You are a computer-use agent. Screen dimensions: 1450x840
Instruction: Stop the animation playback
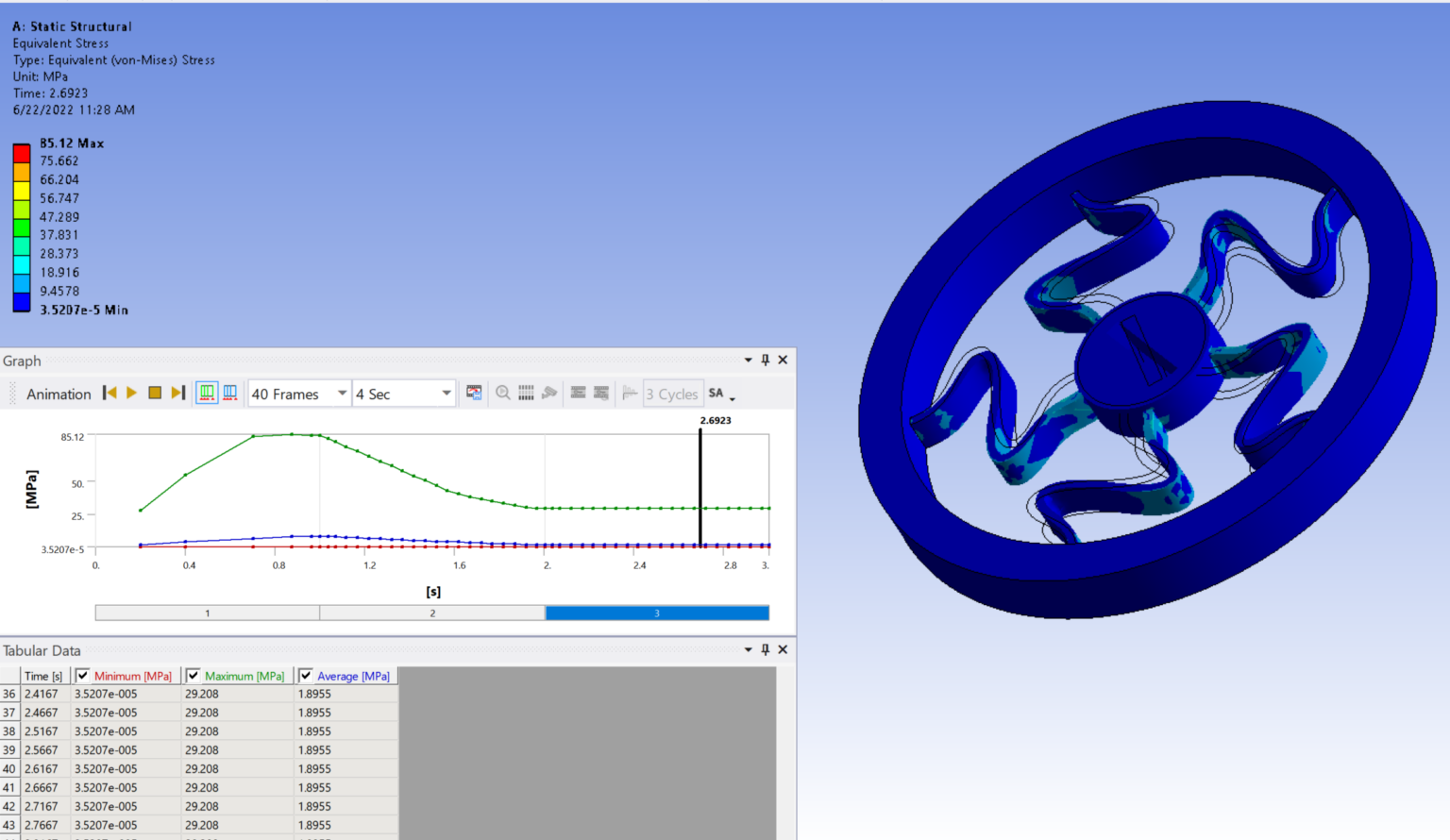[155, 393]
